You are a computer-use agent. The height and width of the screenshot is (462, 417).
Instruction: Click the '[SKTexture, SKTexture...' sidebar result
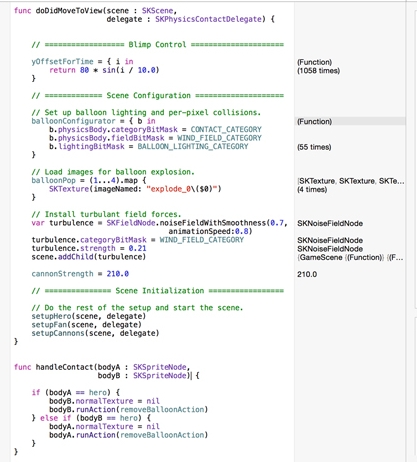pyautogui.click(x=351, y=181)
